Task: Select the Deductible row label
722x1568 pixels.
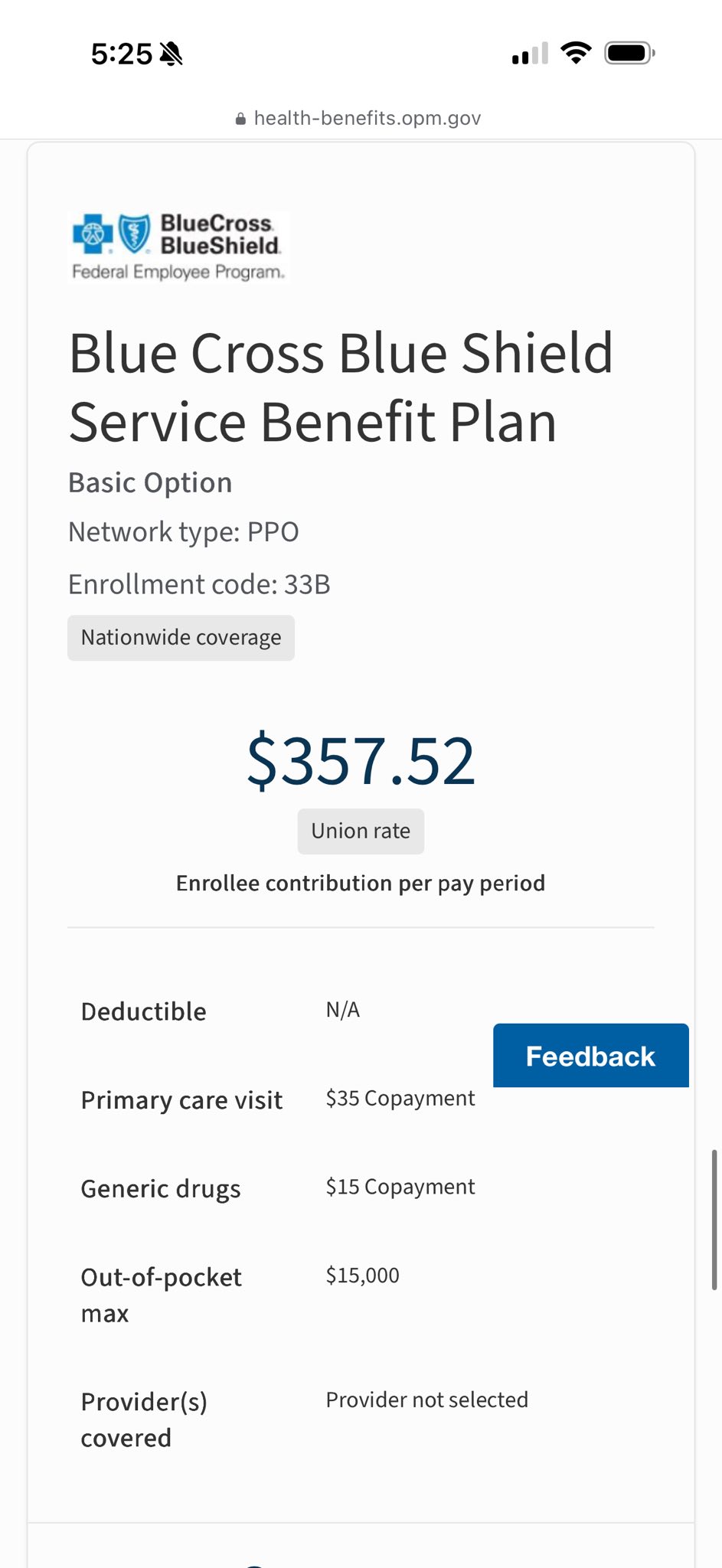Action: [x=144, y=1011]
